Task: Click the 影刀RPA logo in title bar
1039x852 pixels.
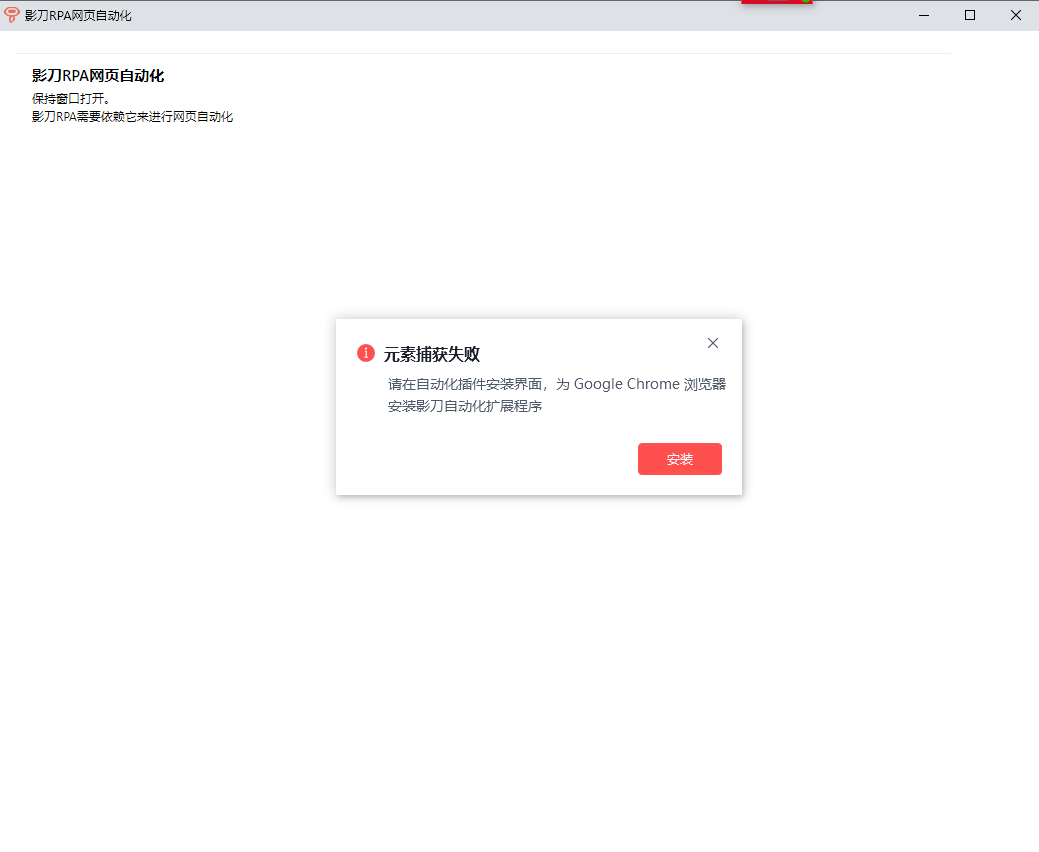Action: click(11, 15)
